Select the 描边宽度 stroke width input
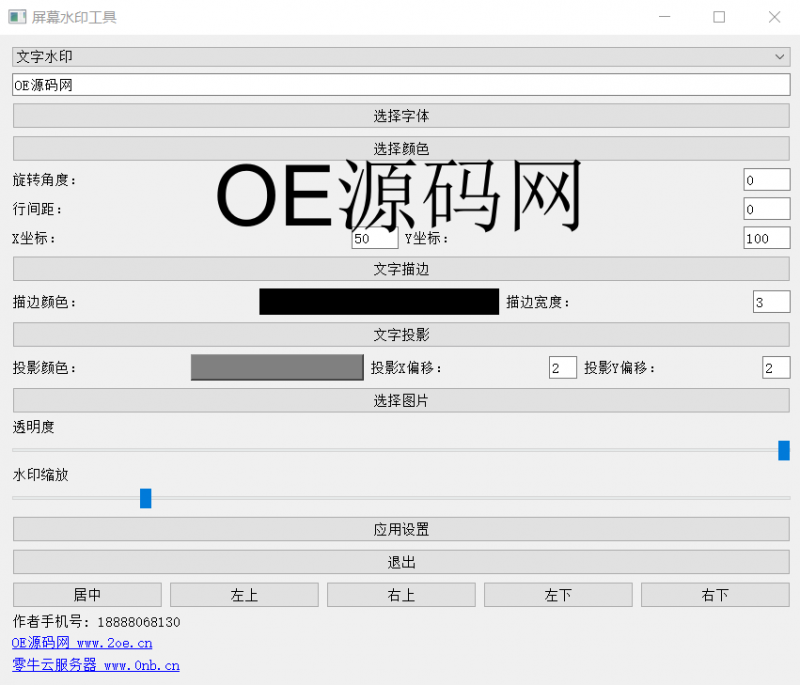Viewport: 800px width, 685px height. [x=771, y=301]
